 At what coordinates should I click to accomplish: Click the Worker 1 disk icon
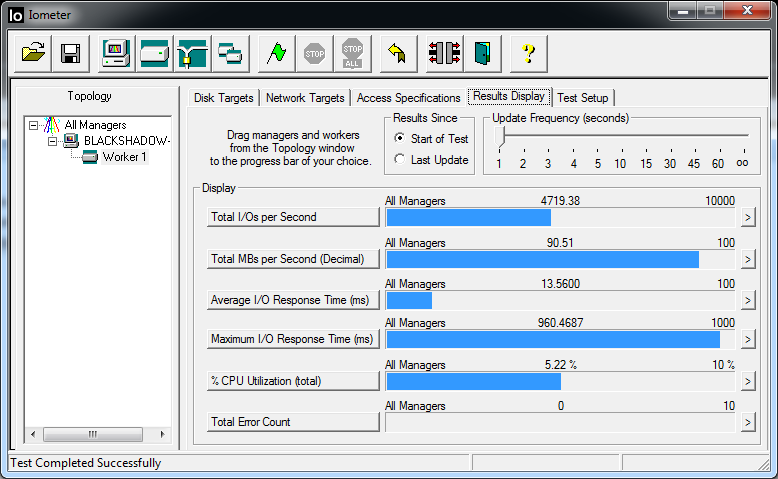click(90, 157)
